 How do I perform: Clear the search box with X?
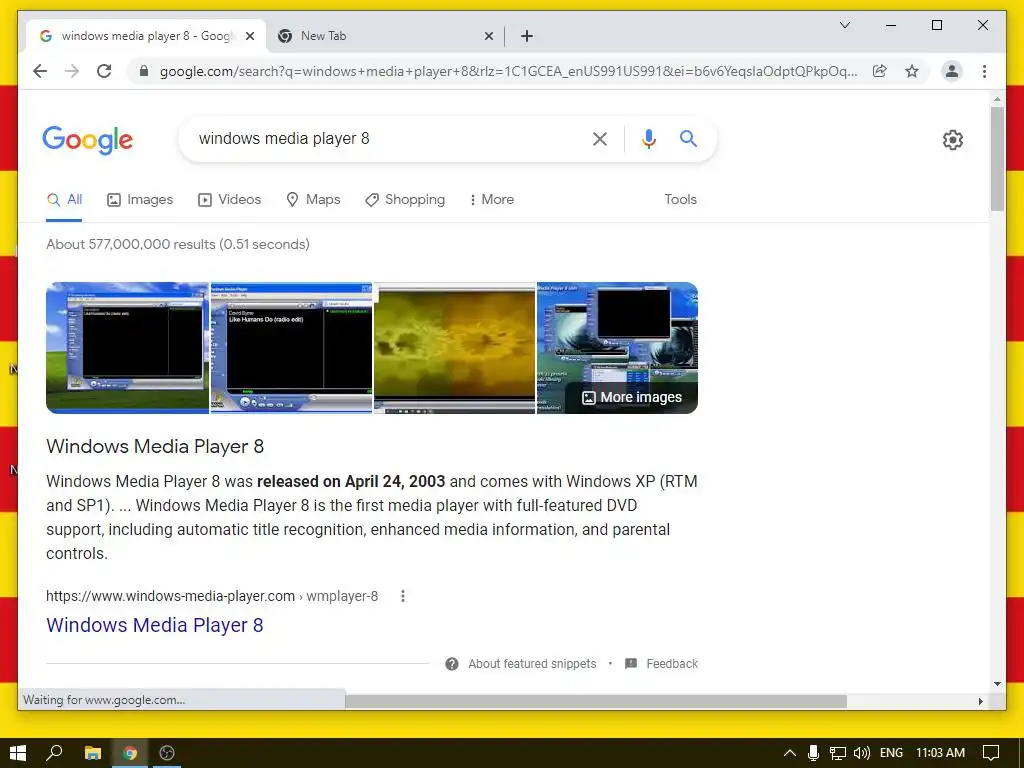(600, 138)
